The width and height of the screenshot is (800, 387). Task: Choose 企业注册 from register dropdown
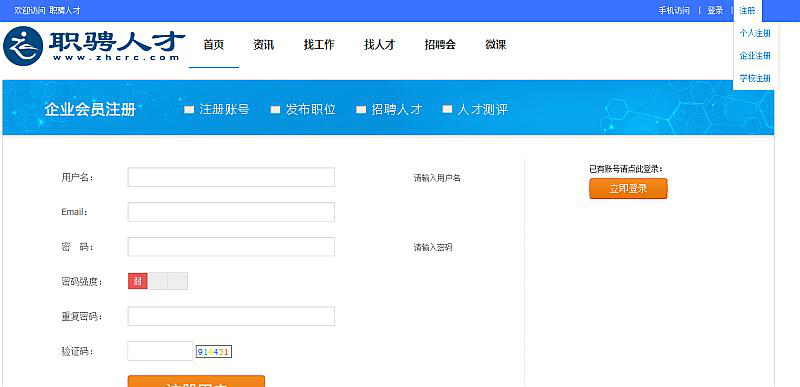(x=755, y=56)
